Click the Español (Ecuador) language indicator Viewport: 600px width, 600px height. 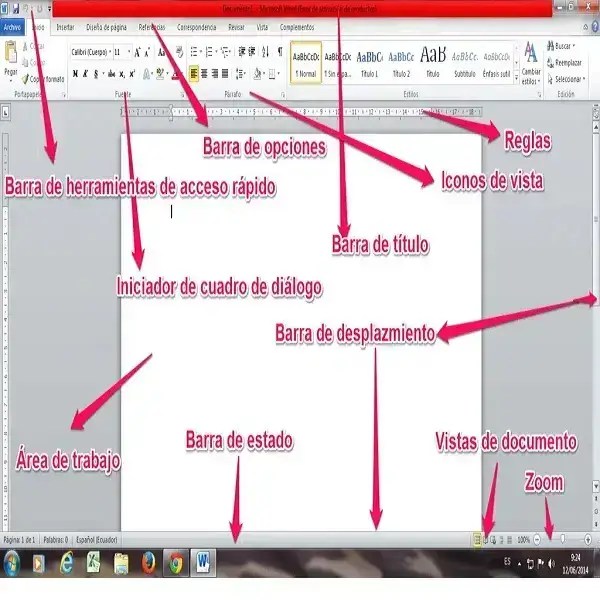pyautogui.click(x=96, y=540)
